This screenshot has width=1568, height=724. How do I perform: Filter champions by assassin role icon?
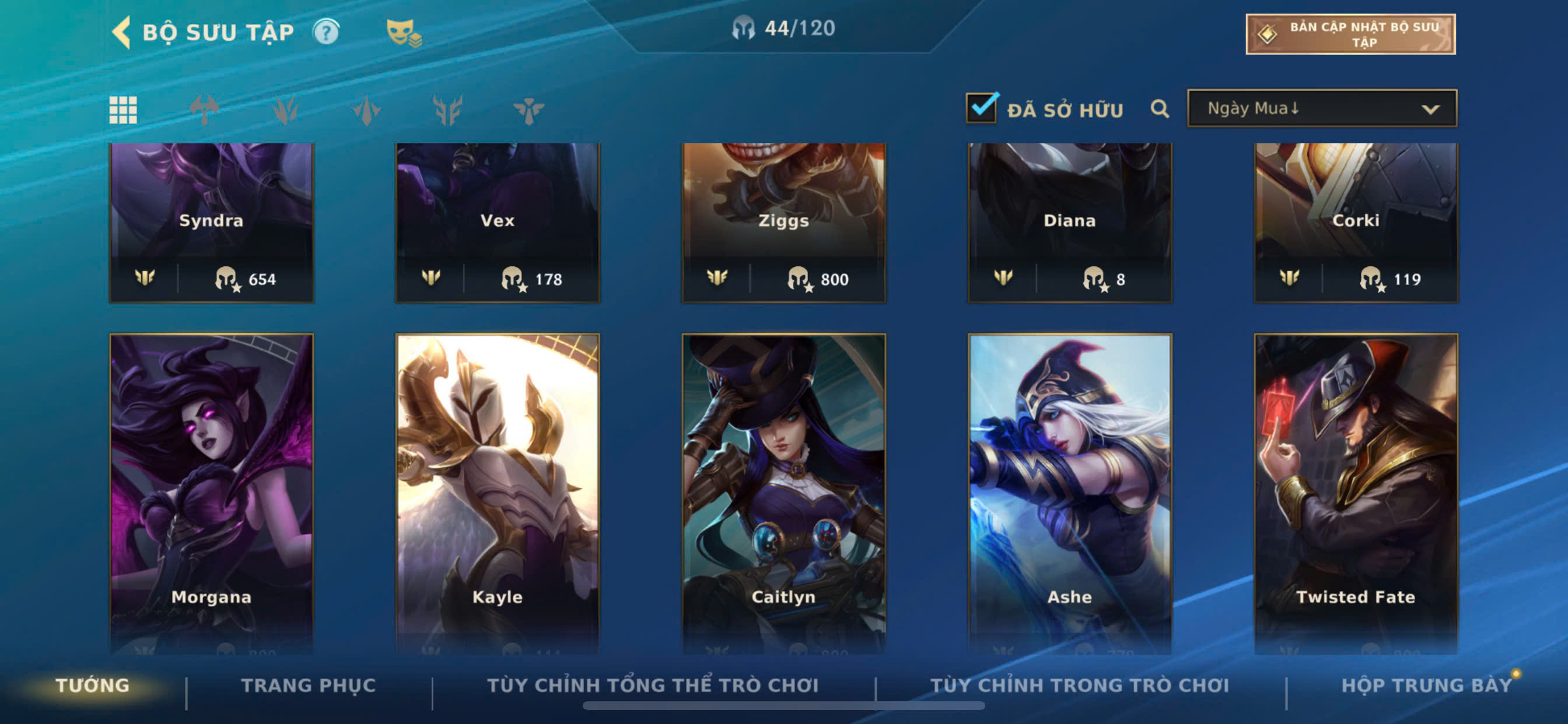tap(366, 110)
